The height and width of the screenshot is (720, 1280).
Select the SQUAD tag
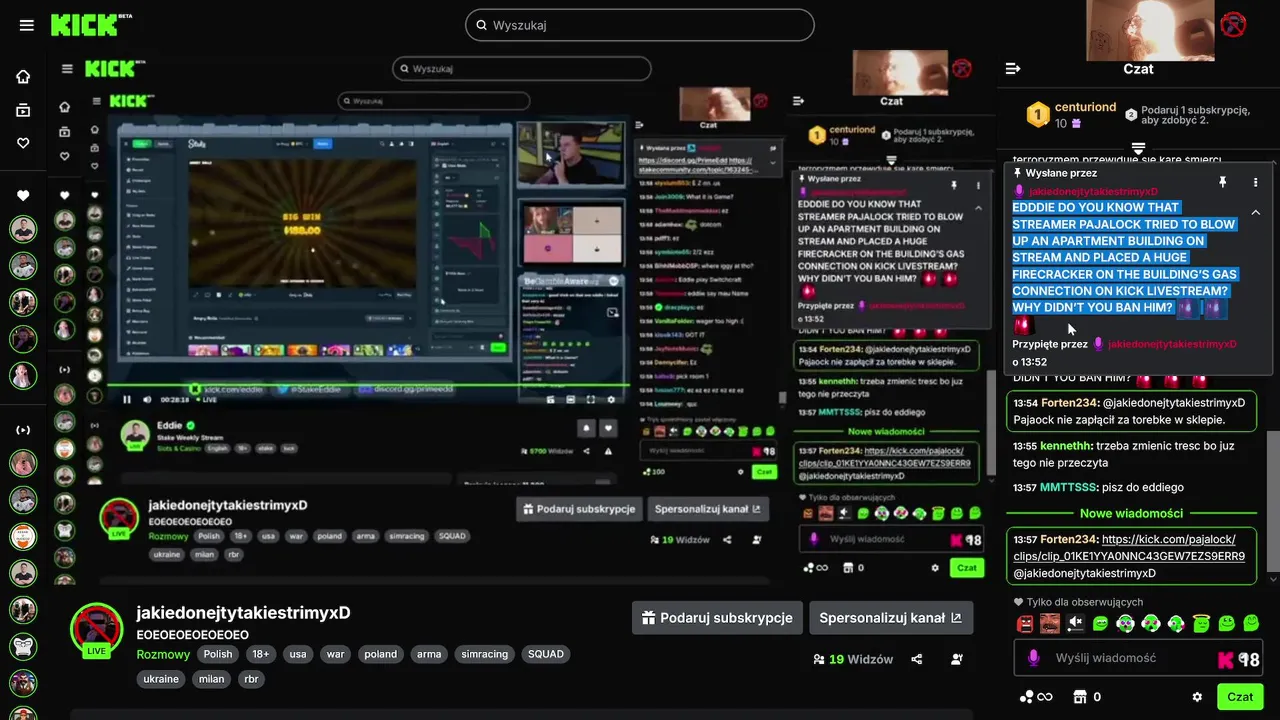(546, 654)
